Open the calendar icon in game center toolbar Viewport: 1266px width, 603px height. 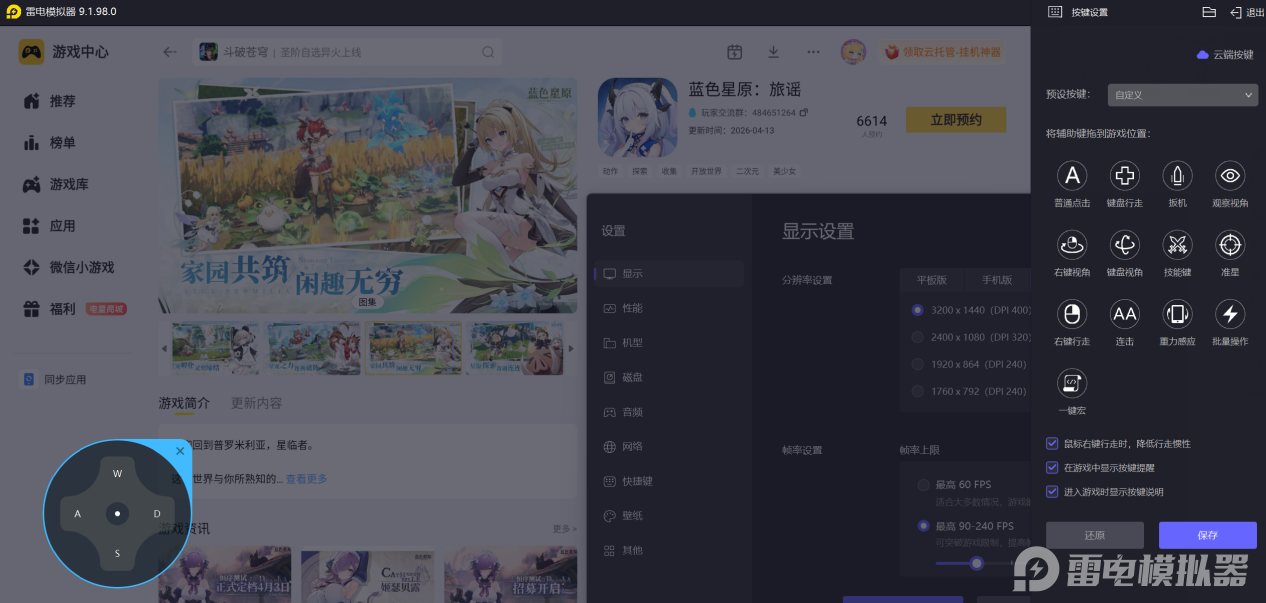(734, 52)
